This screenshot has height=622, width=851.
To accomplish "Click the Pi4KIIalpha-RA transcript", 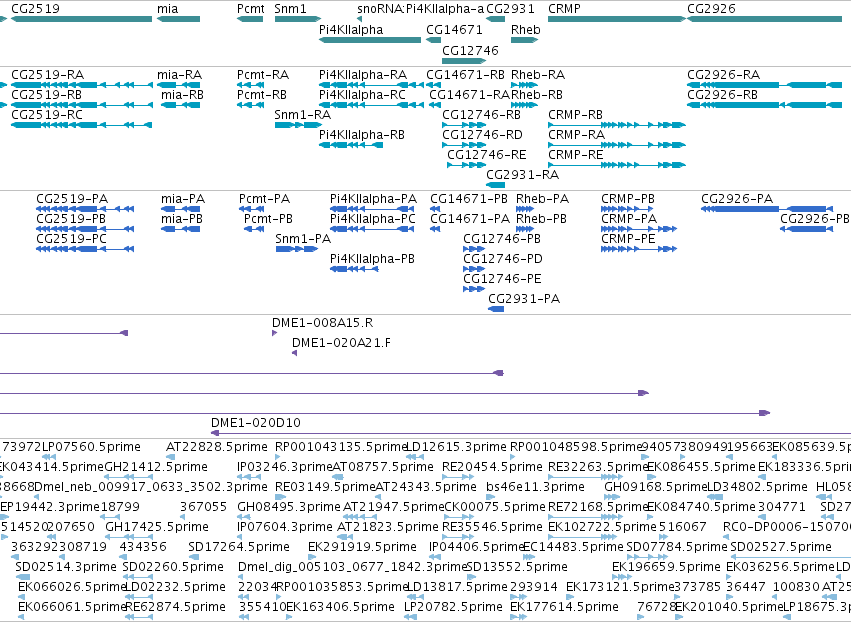I will [371, 85].
